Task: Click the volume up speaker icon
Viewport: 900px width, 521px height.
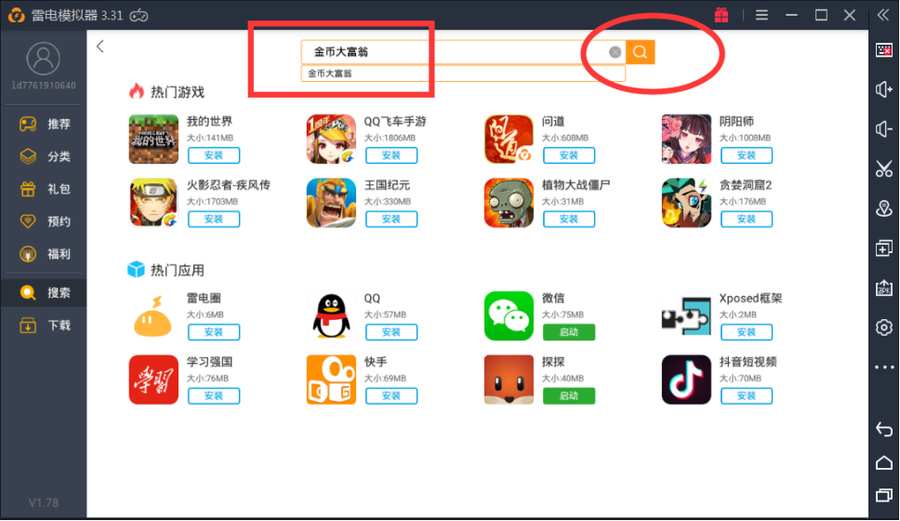Action: [x=884, y=90]
